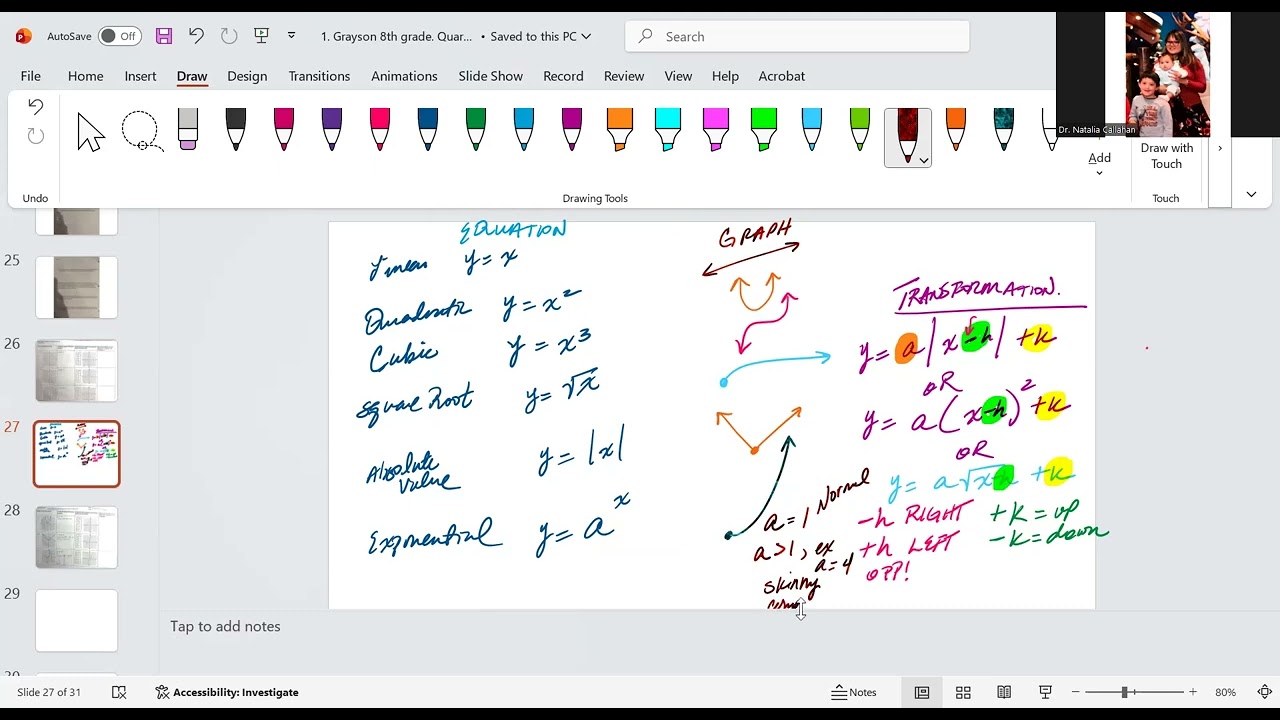Select the arrow Select Objects tool
Screen dimensions: 1280x720
(91, 132)
